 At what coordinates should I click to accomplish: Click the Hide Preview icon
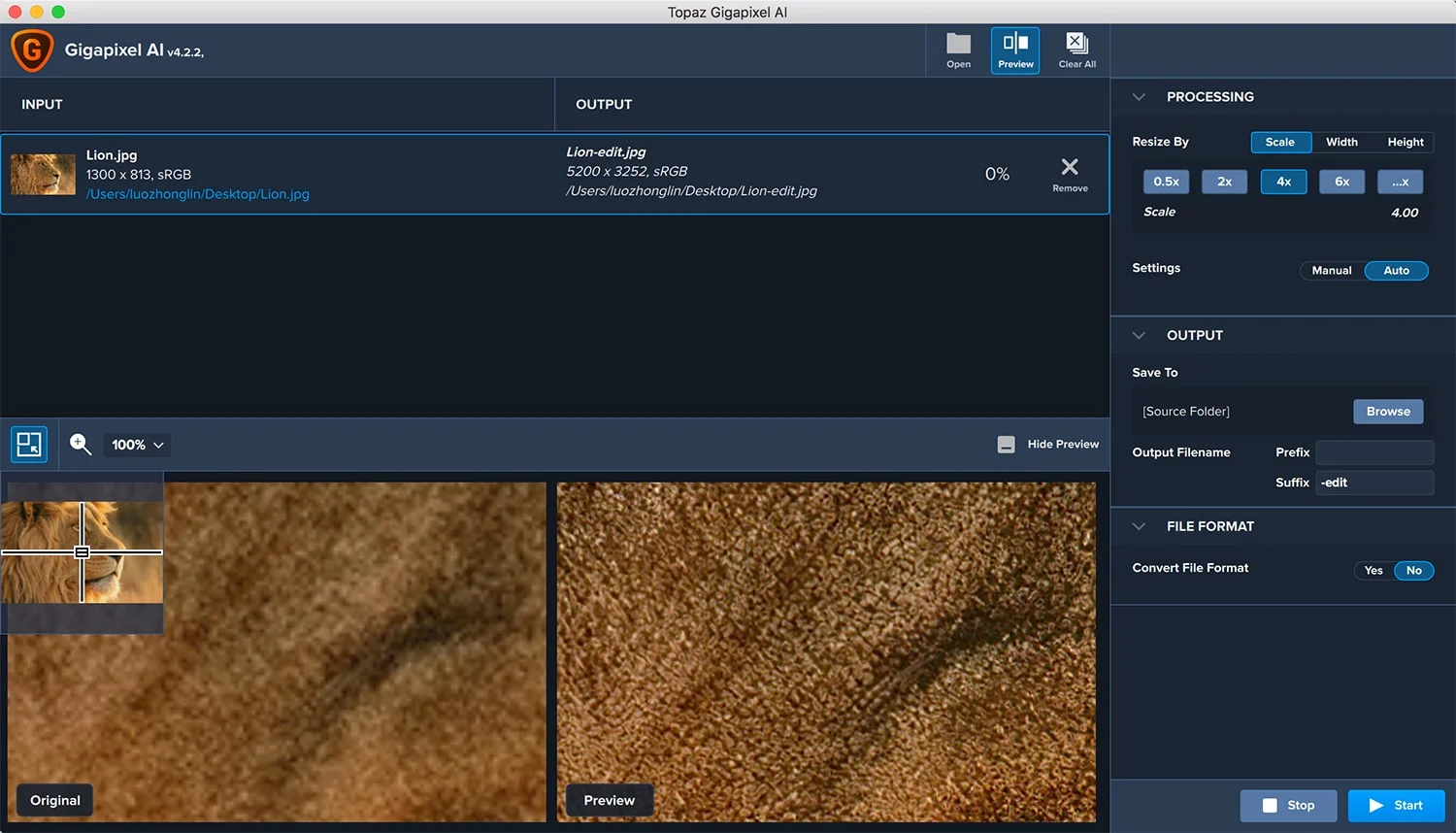tap(1007, 445)
